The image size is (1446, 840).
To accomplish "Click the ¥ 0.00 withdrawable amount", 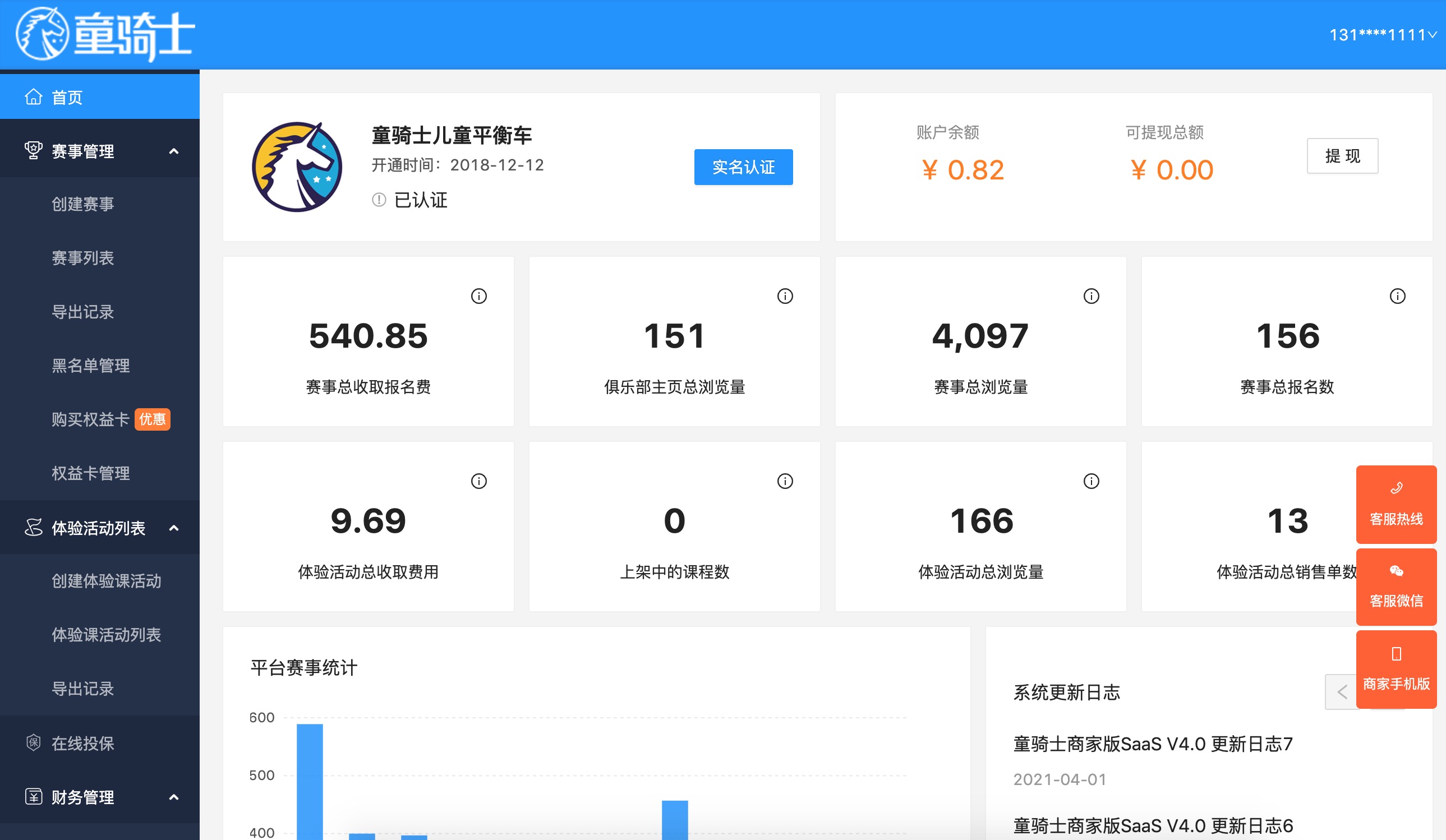I will click(1172, 170).
